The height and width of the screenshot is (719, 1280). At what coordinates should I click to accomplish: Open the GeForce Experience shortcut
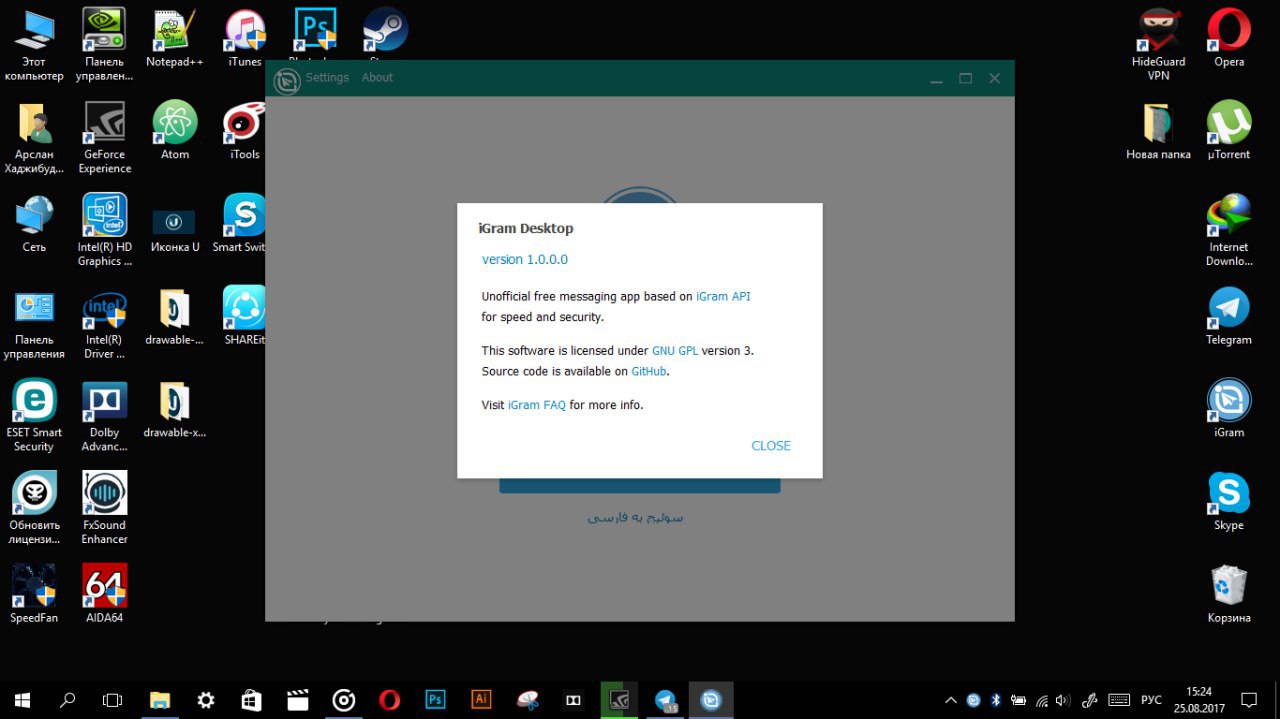click(x=105, y=138)
